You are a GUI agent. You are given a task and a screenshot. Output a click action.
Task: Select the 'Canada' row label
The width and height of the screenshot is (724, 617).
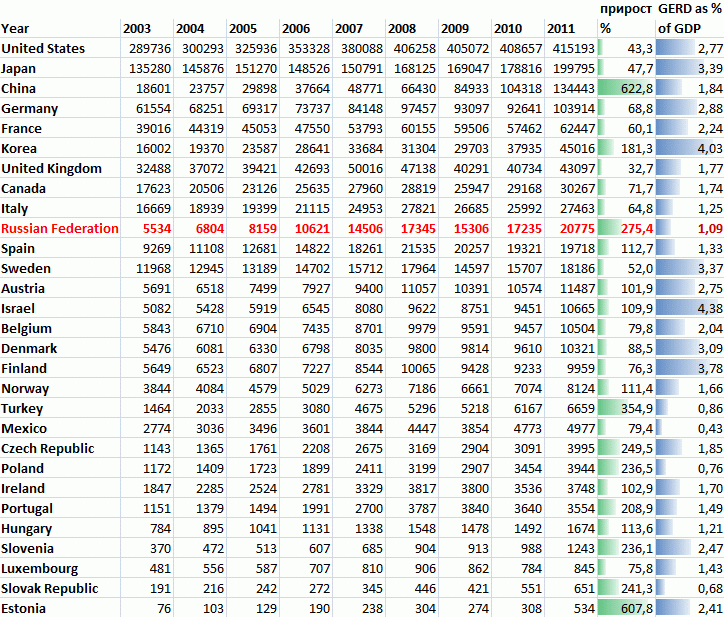tap(23, 189)
